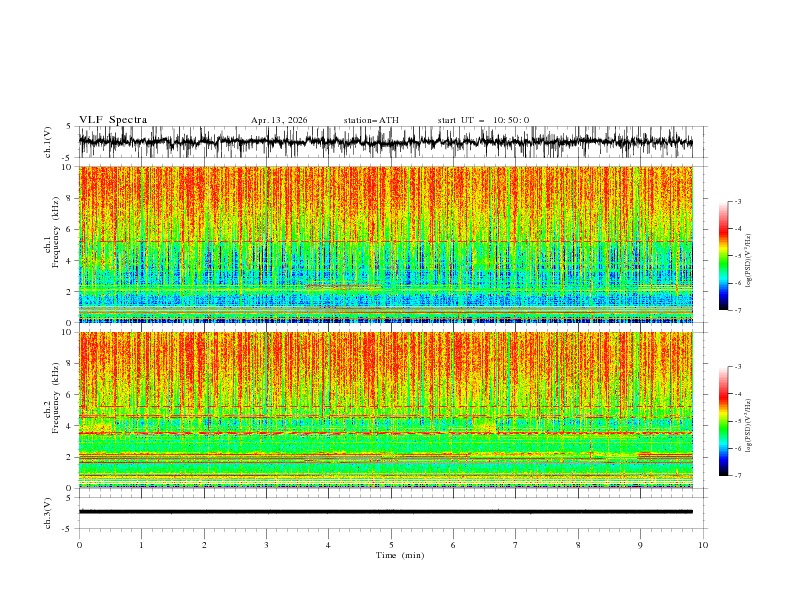
Task: Click the ch.2 spectrogram colorbar
Action: coord(724,421)
